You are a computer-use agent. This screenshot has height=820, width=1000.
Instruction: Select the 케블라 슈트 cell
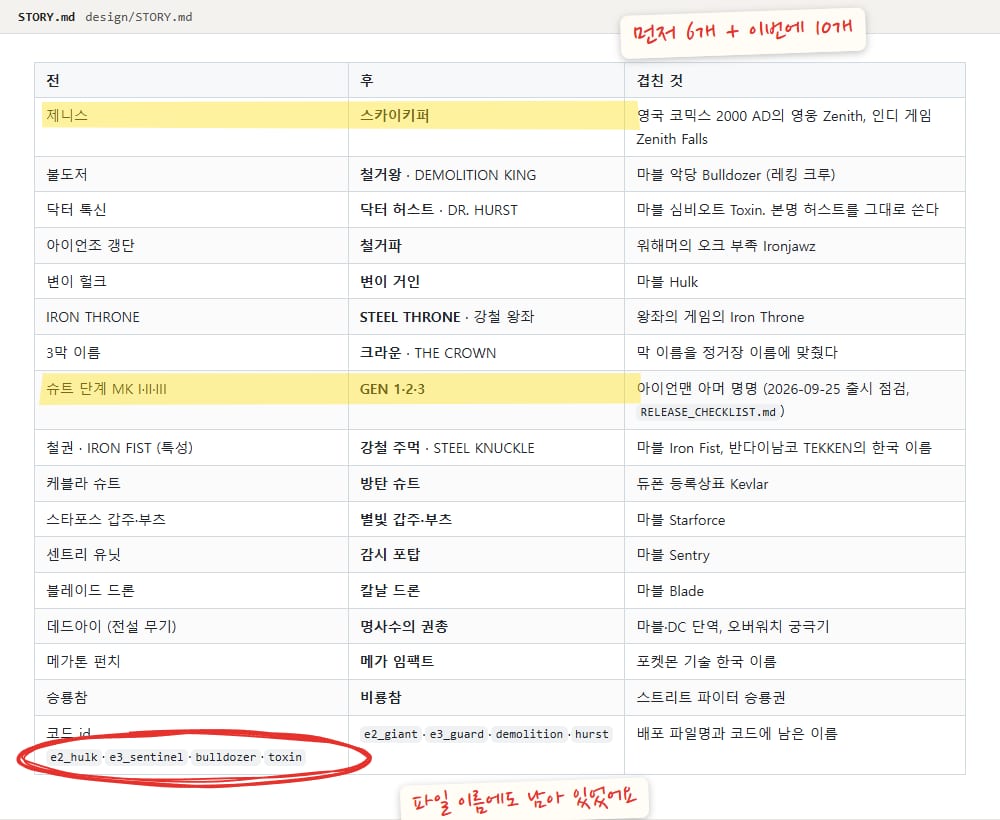coord(191,483)
